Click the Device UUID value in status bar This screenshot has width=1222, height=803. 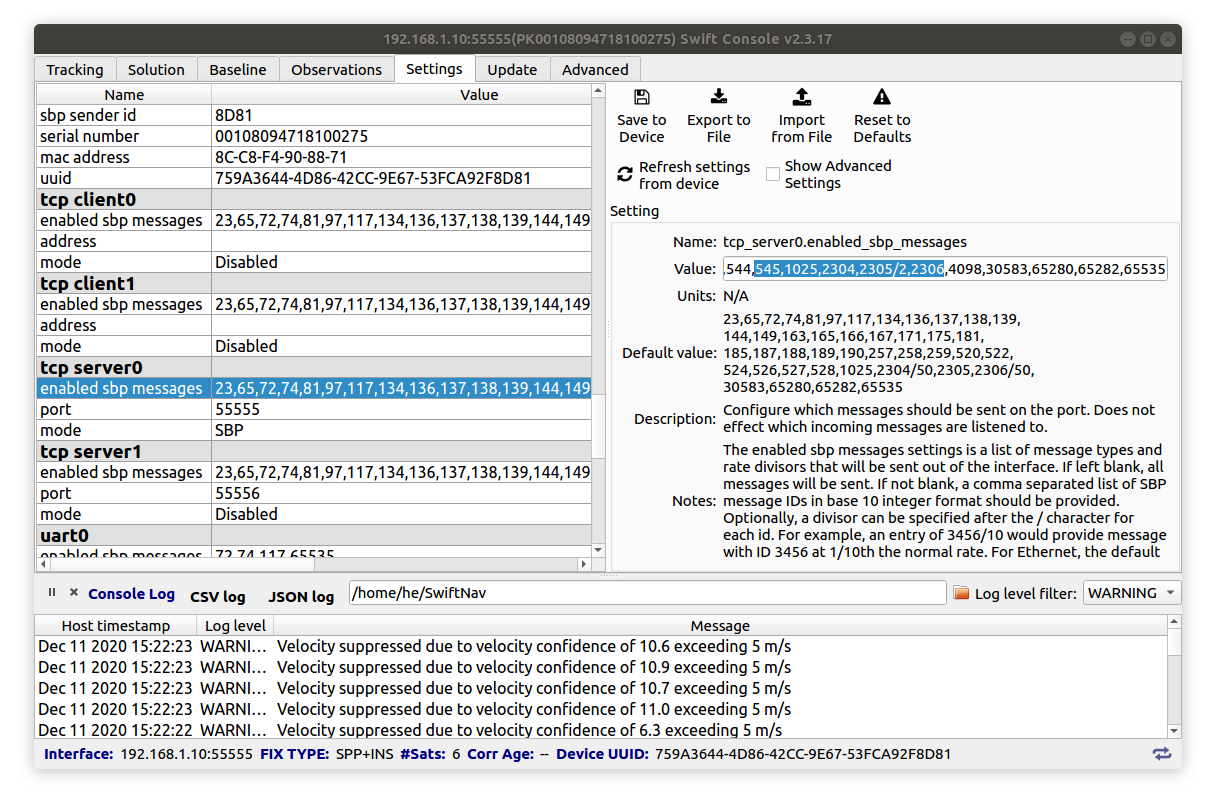803,754
